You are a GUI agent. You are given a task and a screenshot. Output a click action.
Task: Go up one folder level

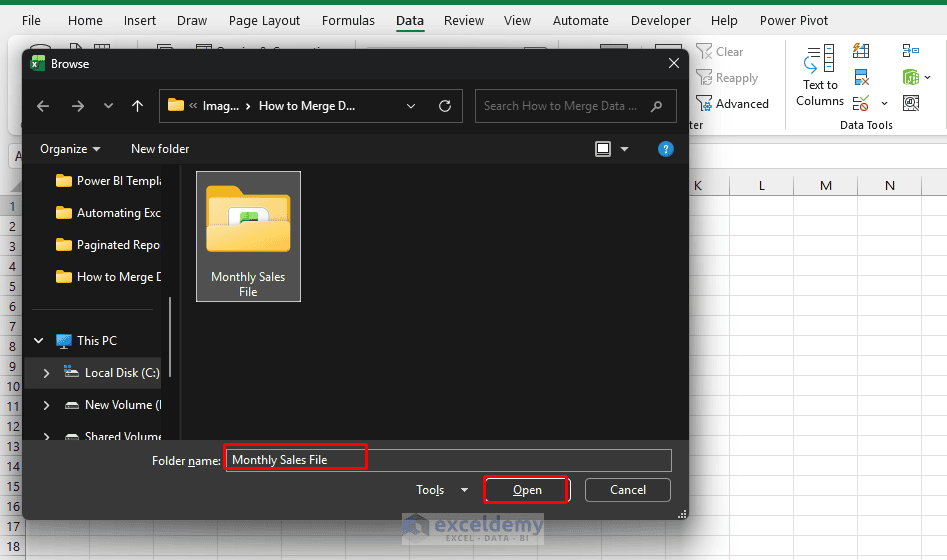(x=138, y=106)
